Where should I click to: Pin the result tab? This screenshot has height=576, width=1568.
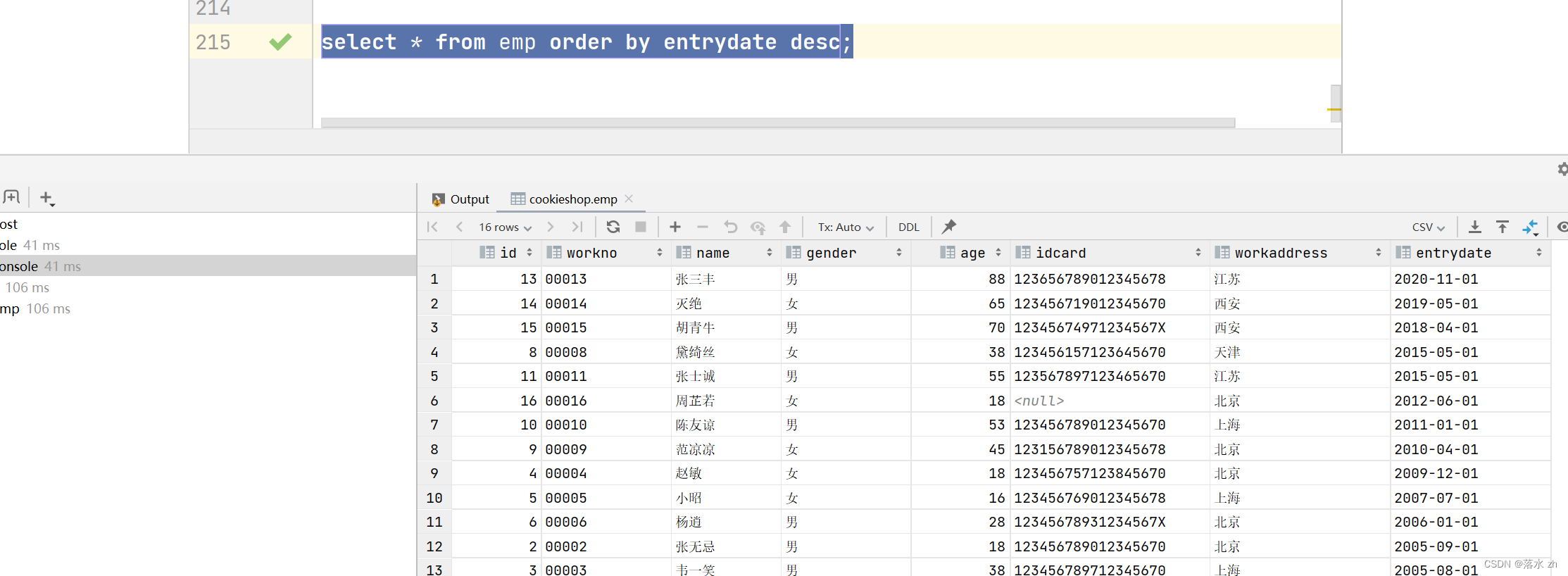click(x=949, y=227)
